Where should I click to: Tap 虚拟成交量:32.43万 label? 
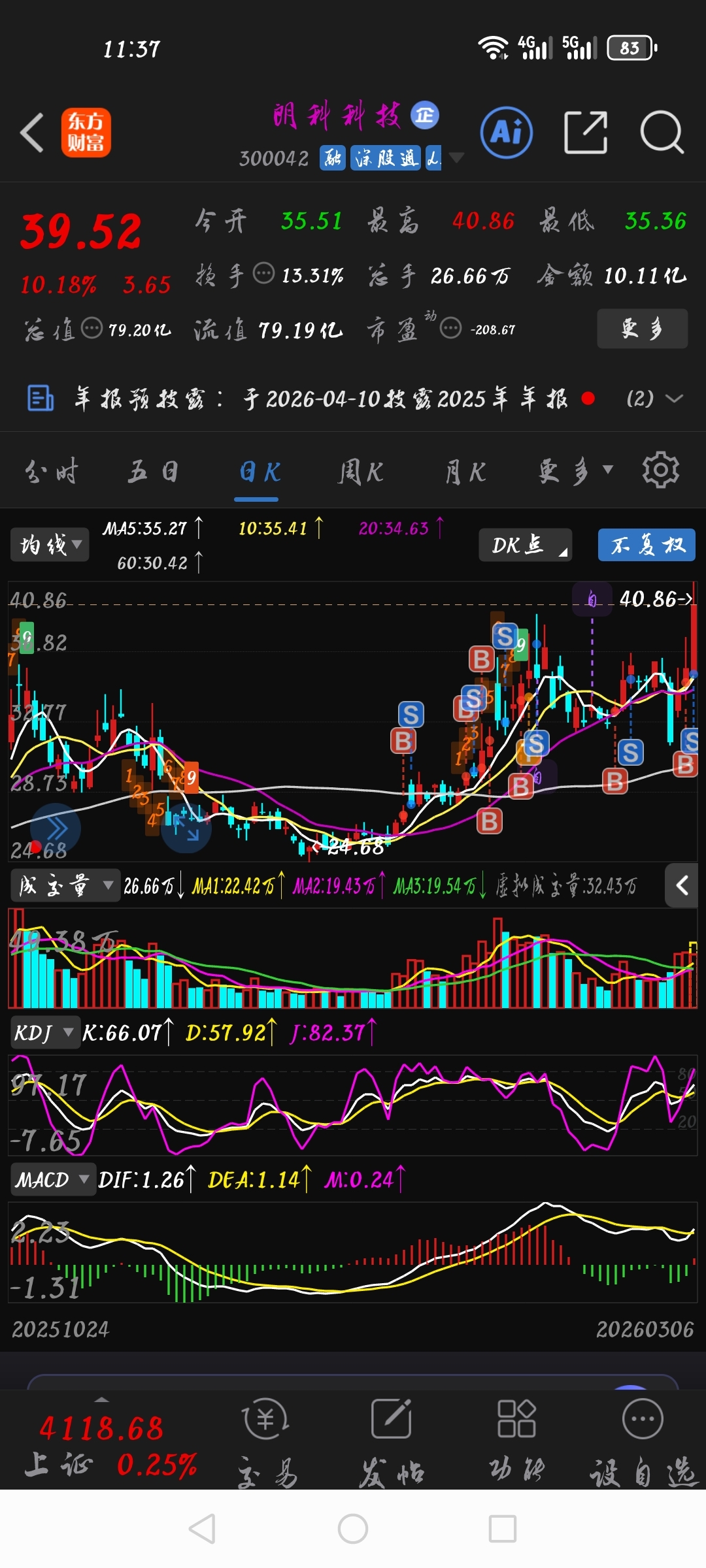(x=565, y=885)
